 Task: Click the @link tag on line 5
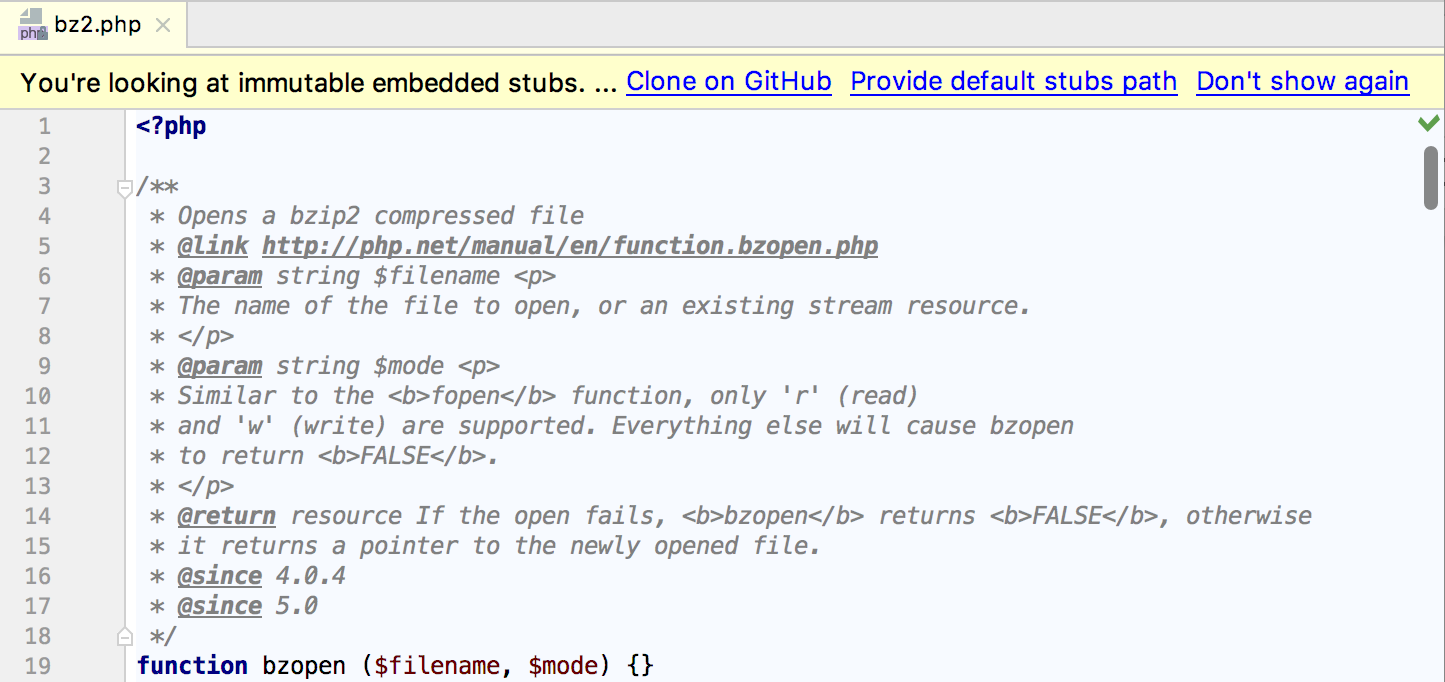coord(212,246)
